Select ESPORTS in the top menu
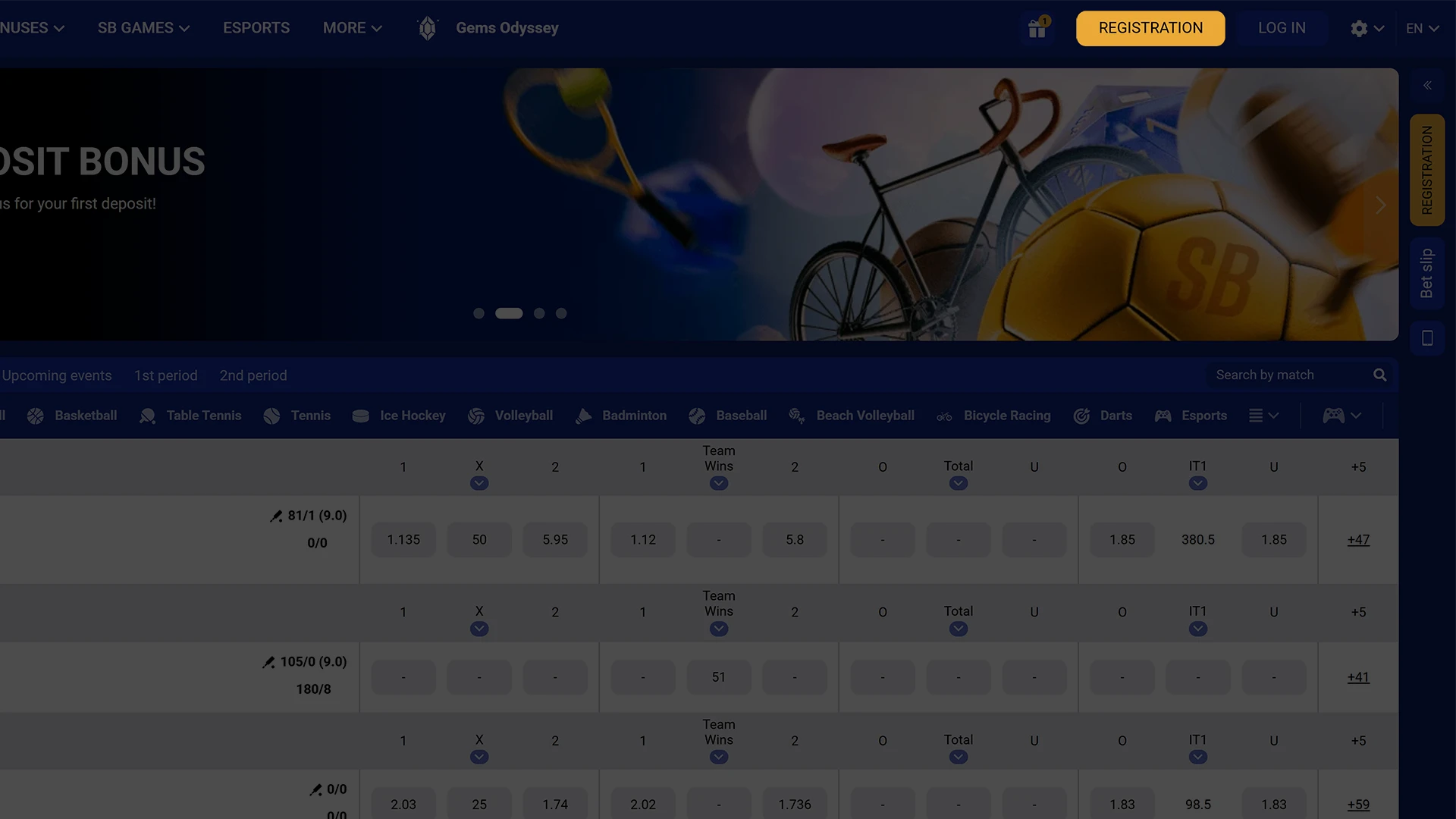The height and width of the screenshot is (819, 1456). 256,27
